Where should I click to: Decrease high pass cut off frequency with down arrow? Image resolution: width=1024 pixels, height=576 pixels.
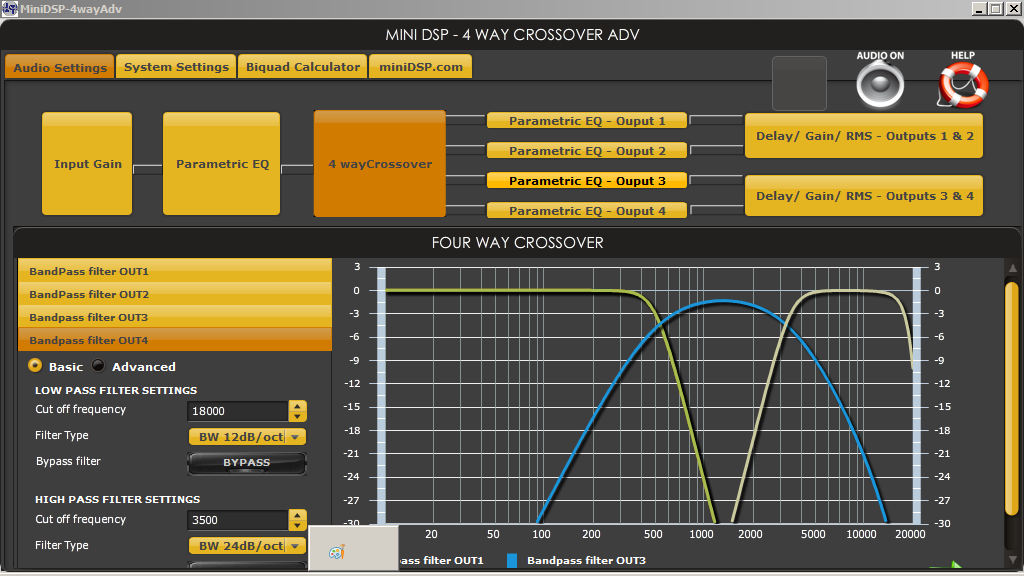click(297, 525)
